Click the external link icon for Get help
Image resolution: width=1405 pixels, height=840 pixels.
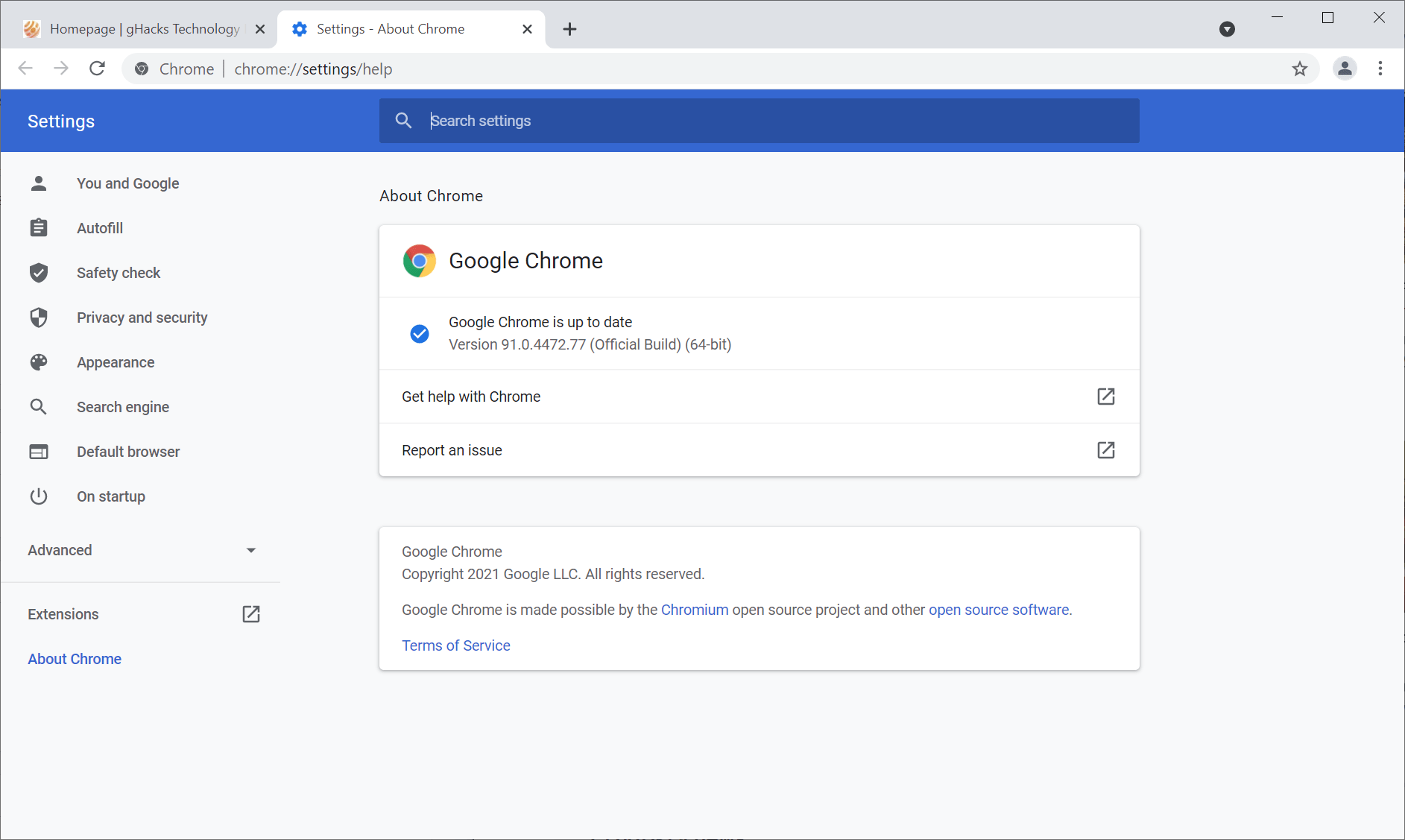click(x=1106, y=397)
